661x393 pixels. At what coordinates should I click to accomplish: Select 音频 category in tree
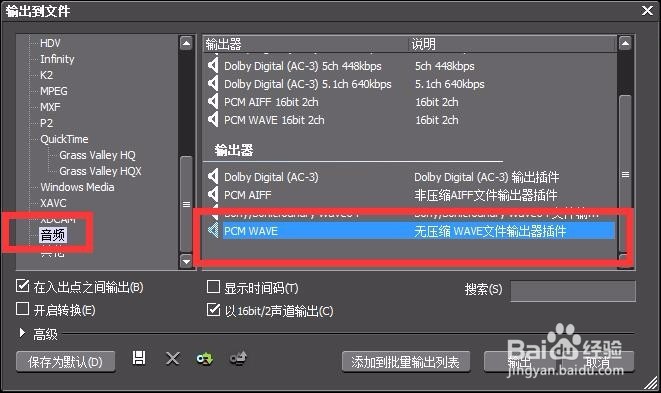point(53,235)
